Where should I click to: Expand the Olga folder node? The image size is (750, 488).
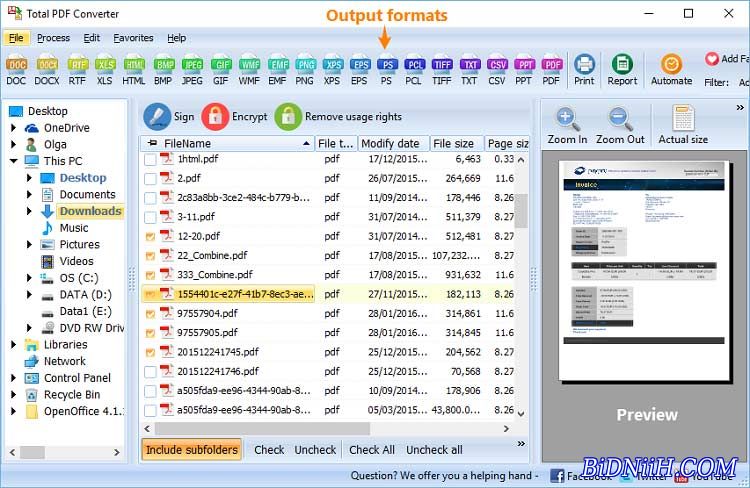point(13,144)
